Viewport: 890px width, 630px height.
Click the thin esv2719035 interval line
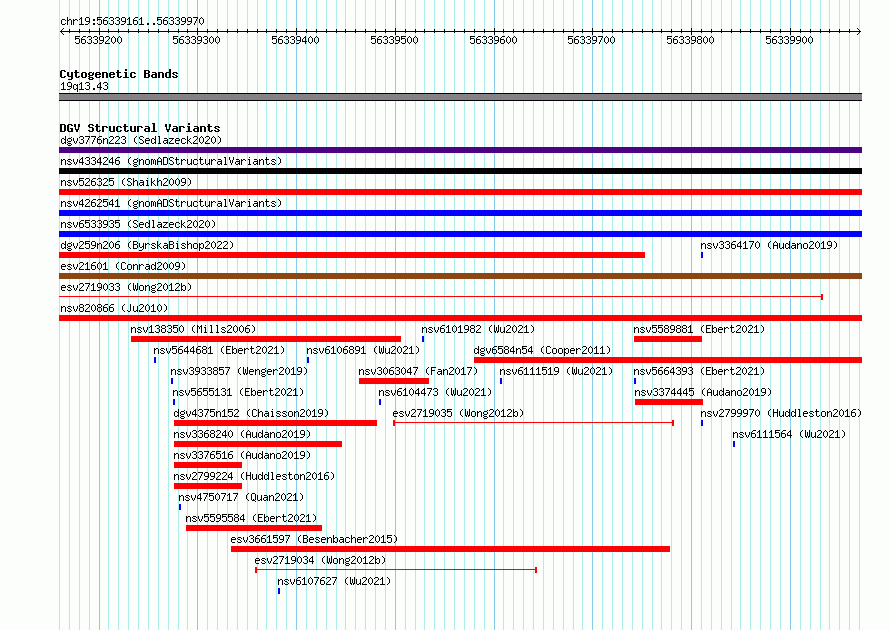534,423
